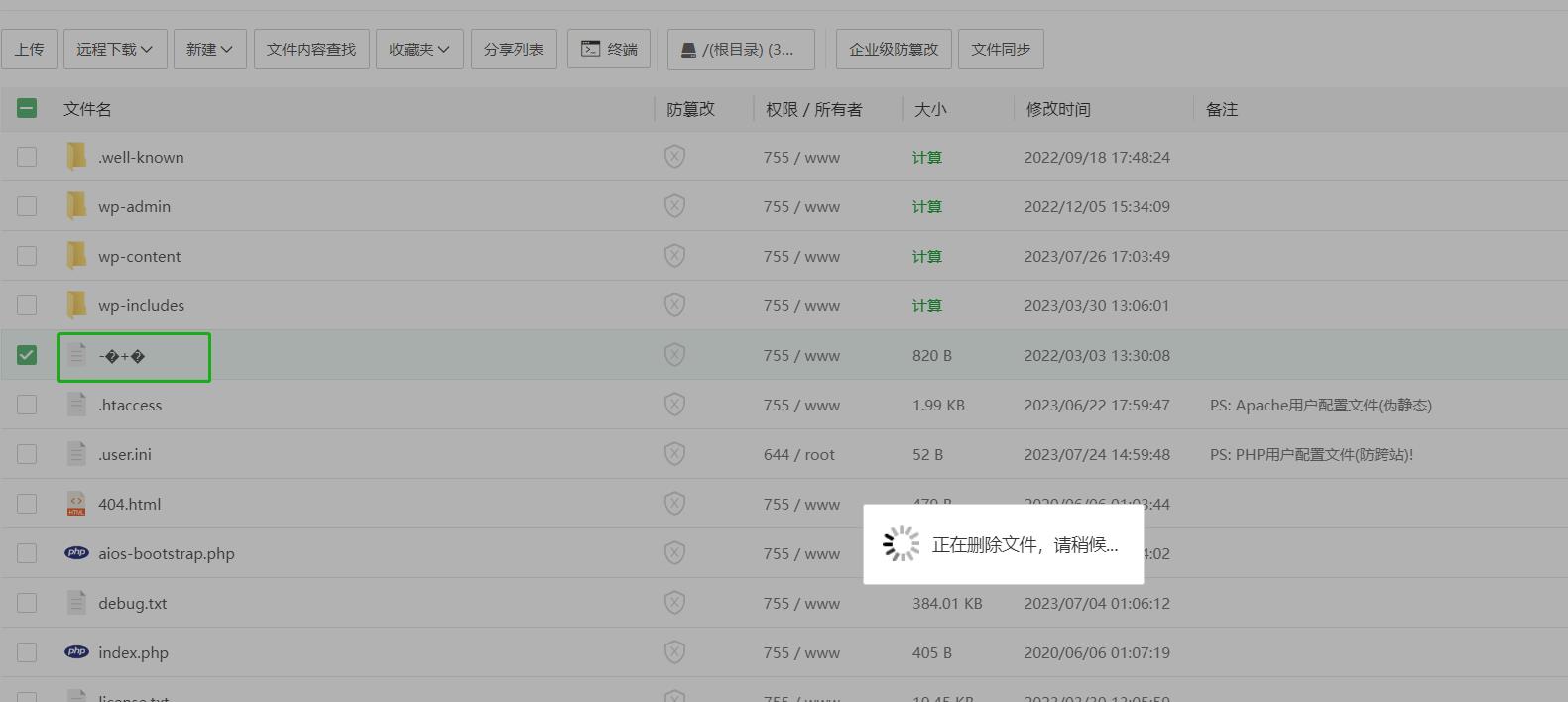Click tamper-proof shield for wp-admin
The width and height of the screenshot is (1568, 702).
674,206
